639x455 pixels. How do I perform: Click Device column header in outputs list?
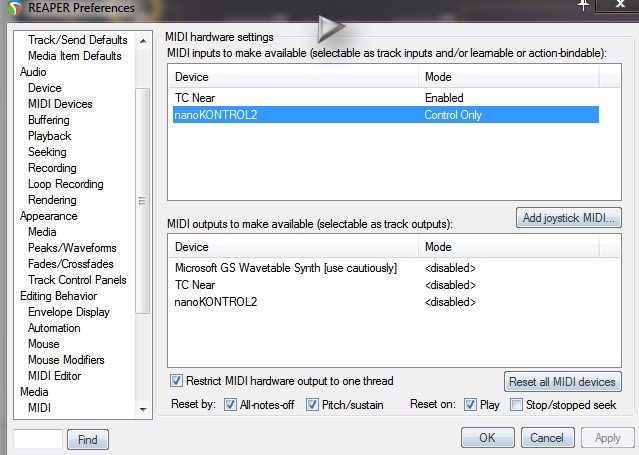[294, 247]
